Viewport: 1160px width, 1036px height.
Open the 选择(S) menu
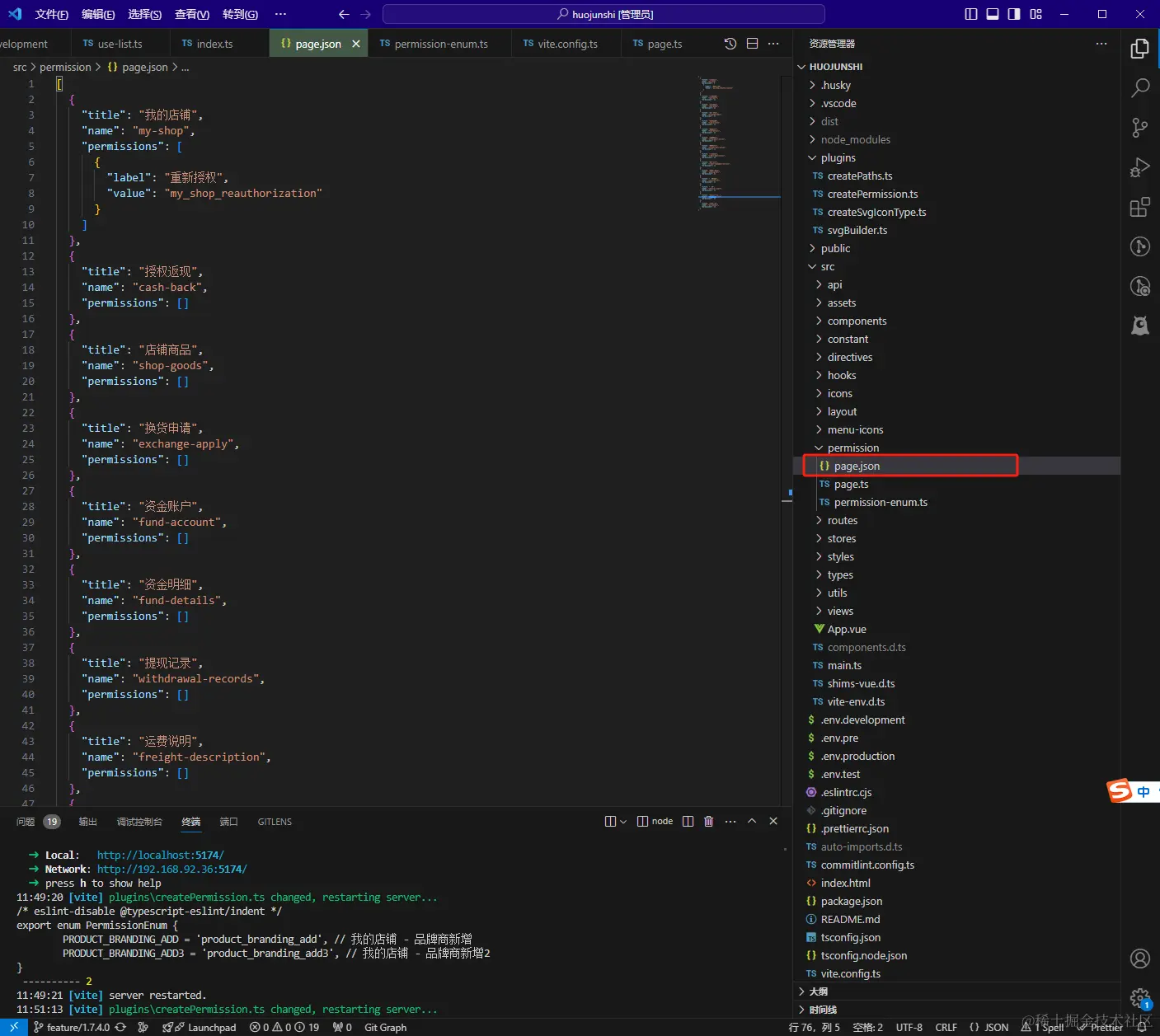click(x=145, y=14)
